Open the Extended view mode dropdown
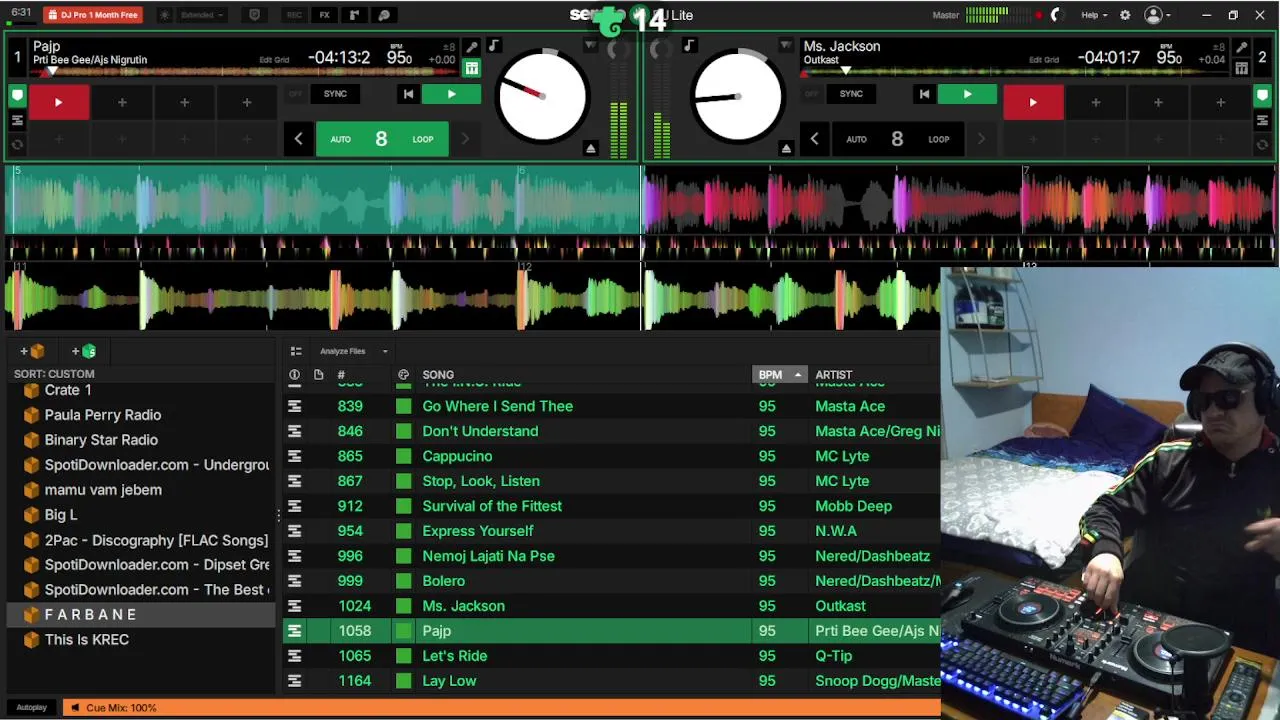The height and width of the screenshot is (720, 1280). click(x=202, y=15)
